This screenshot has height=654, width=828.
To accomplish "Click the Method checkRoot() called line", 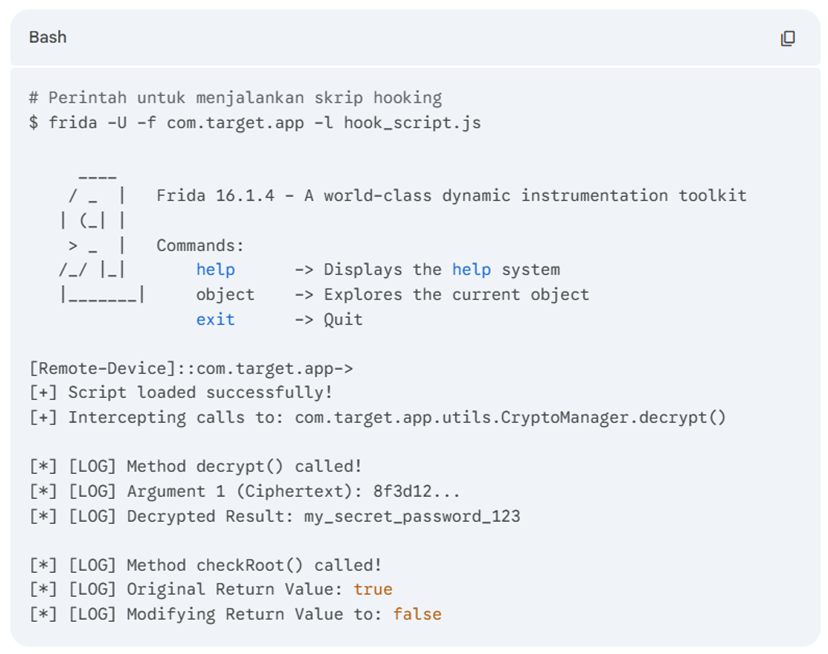I will [x=205, y=565].
